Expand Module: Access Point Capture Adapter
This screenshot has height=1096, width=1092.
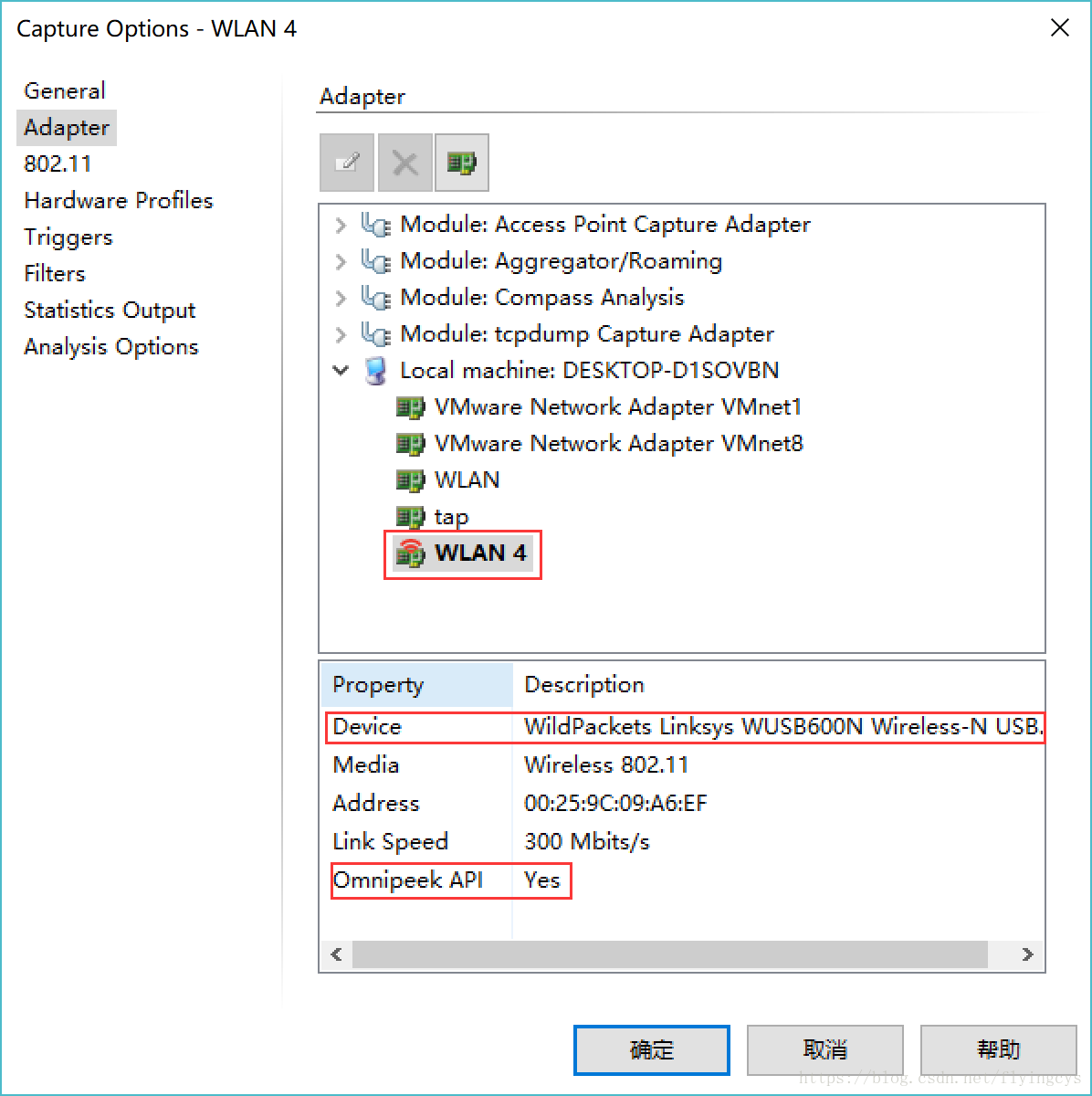point(341,225)
